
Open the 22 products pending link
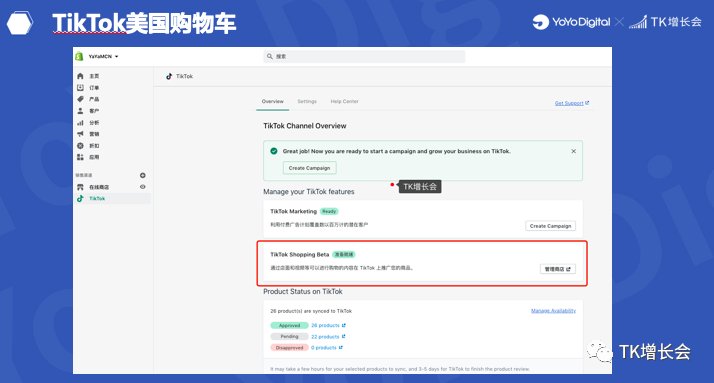[x=328, y=337]
